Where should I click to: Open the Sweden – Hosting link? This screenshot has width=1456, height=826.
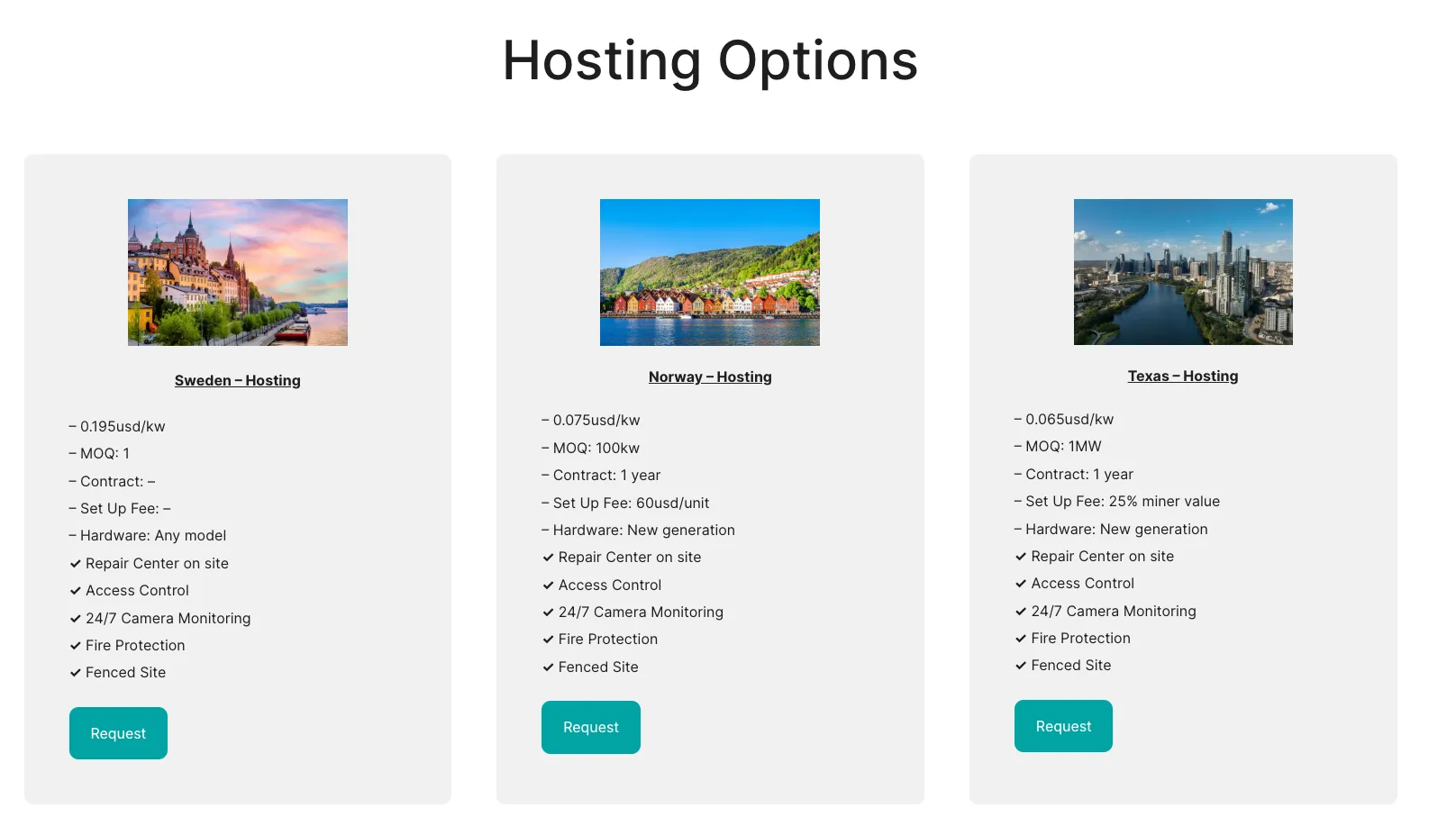click(x=238, y=380)
